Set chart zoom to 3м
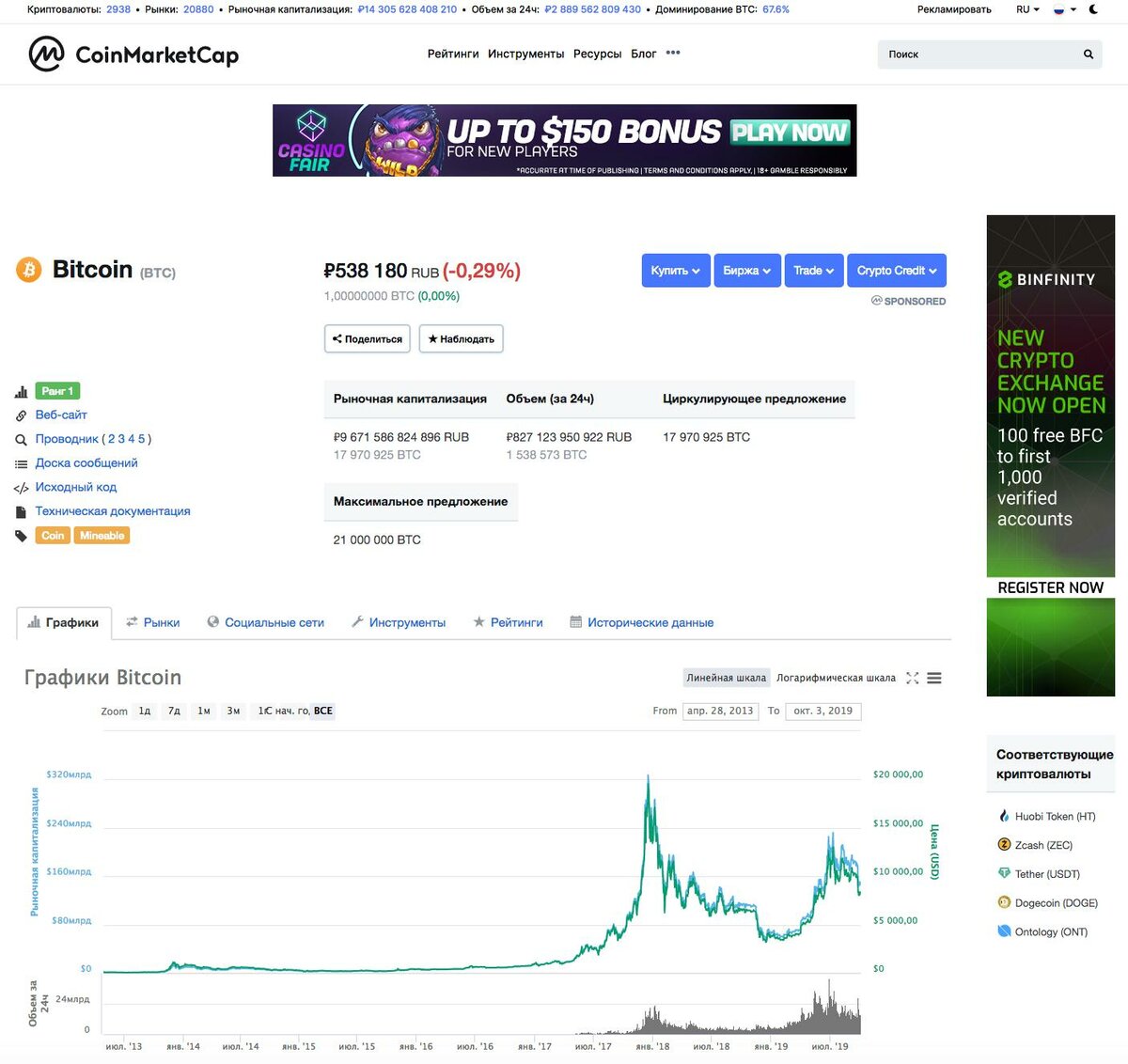This screenshot has width=1128, height=1064. coord(233,711)
